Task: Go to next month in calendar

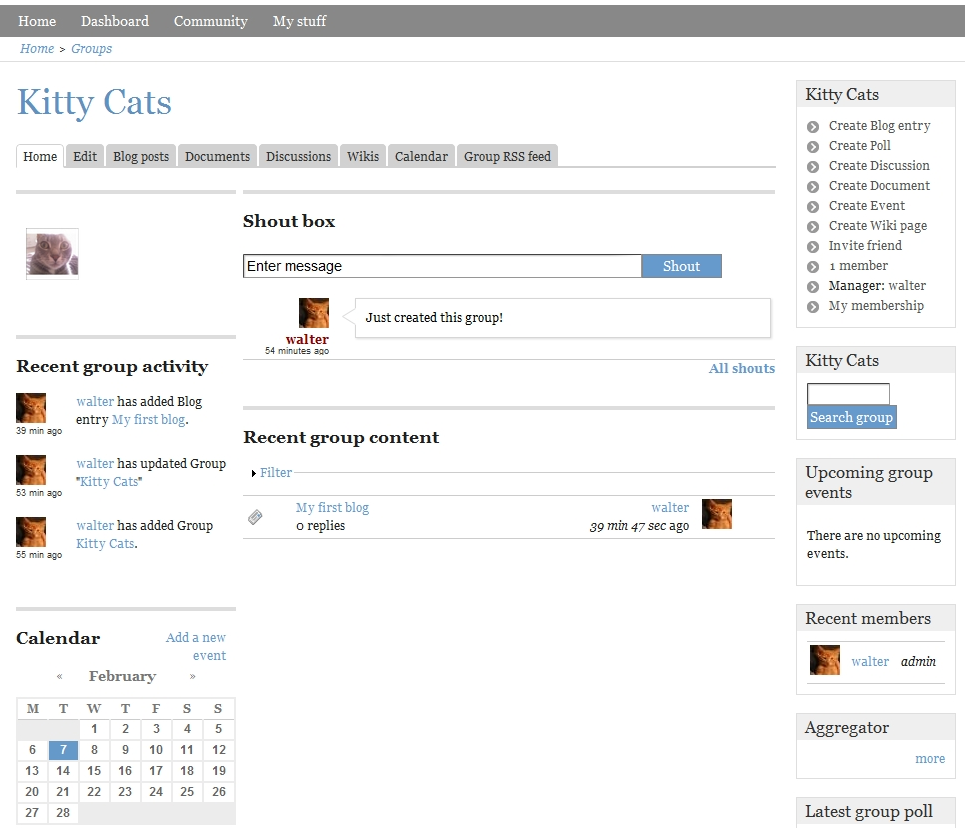Action: (193, 677)
